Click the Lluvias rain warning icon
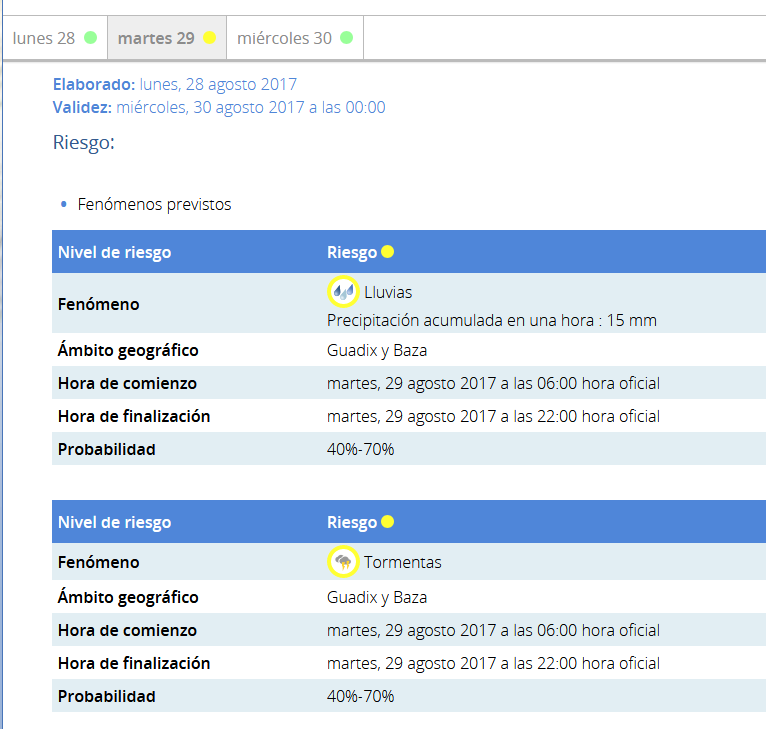The image size is (766, 729). click(x=343, y=292)
